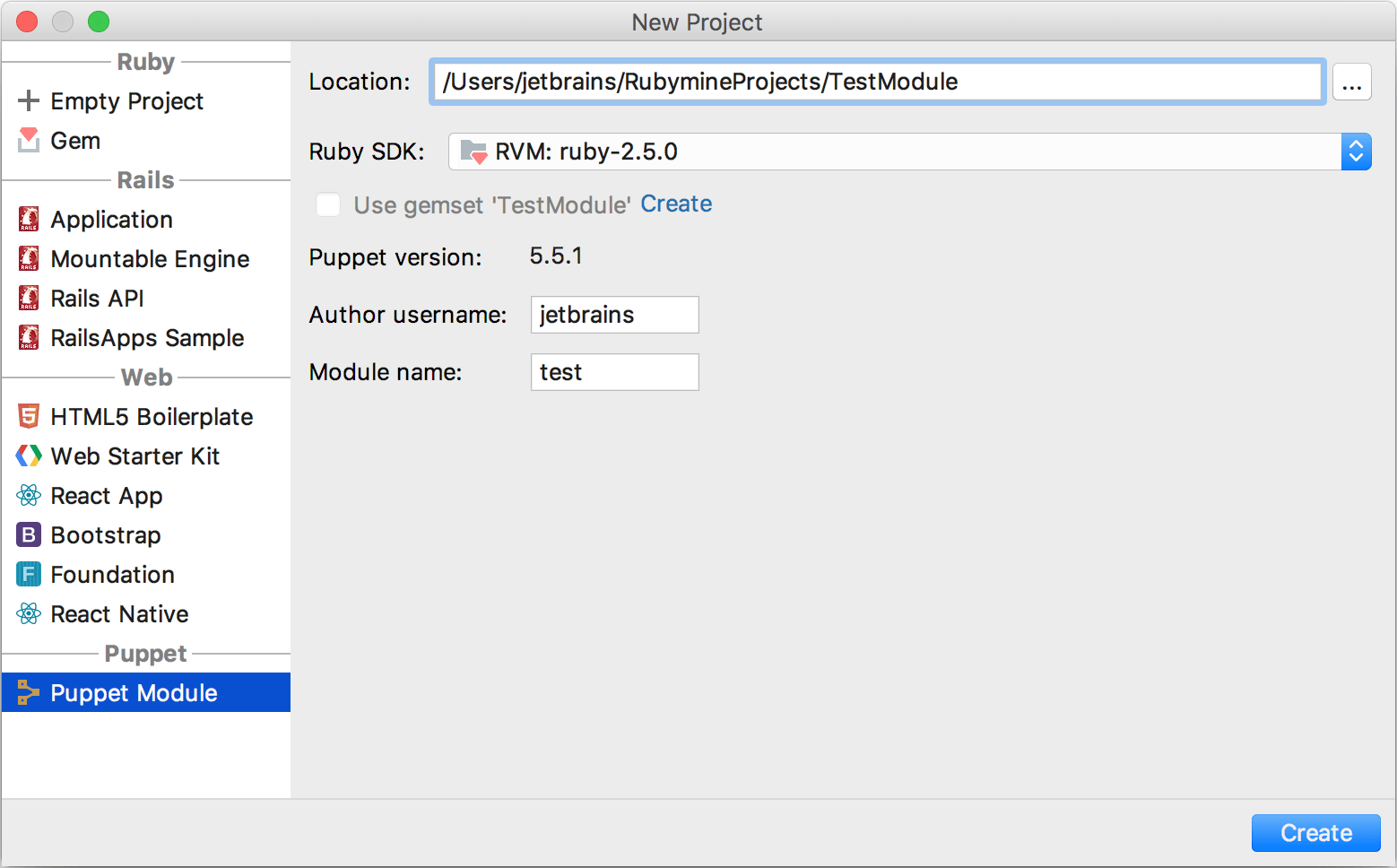This screenshot has height=868, width=1397.
Task: Select the Gem project type icon
Action: pos(27,140)
